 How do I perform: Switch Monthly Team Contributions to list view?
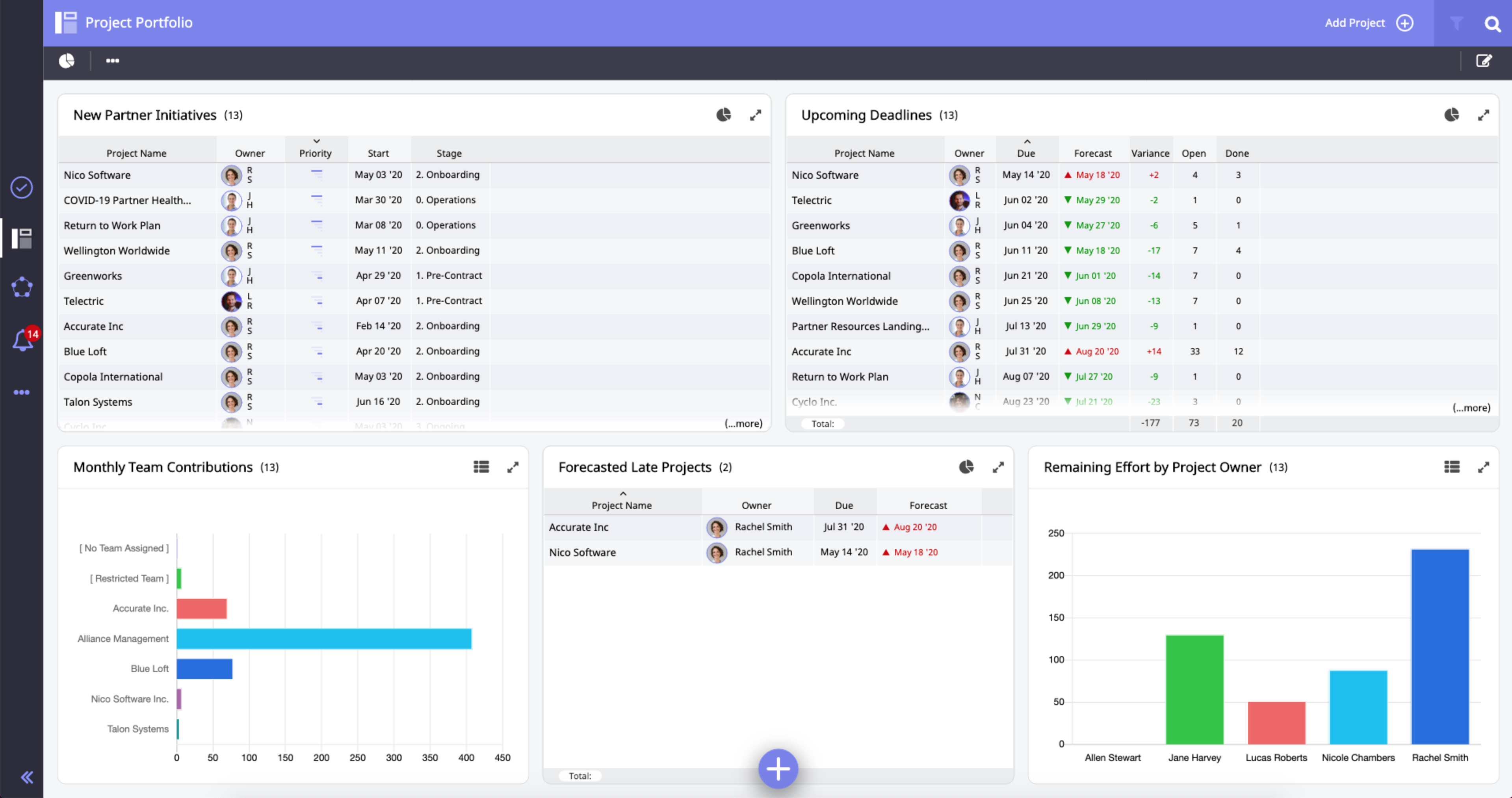coord(481,466)
